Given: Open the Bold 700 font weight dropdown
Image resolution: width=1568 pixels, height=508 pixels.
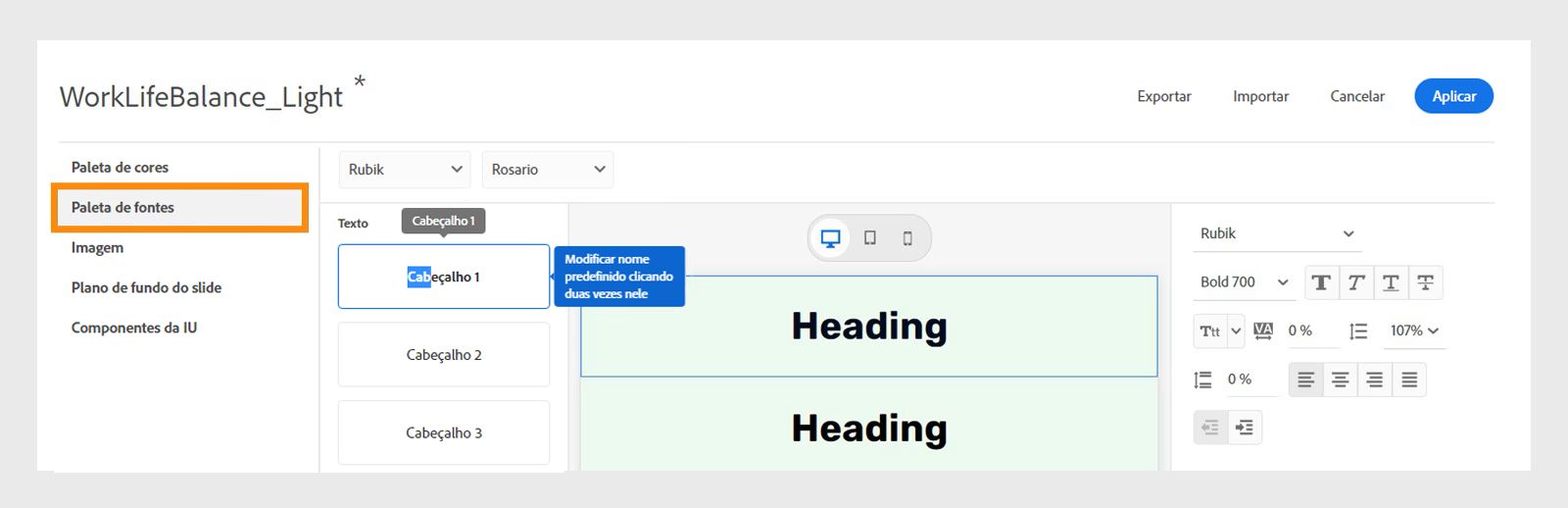Looking at the screenshot, I should point(1244,282).
